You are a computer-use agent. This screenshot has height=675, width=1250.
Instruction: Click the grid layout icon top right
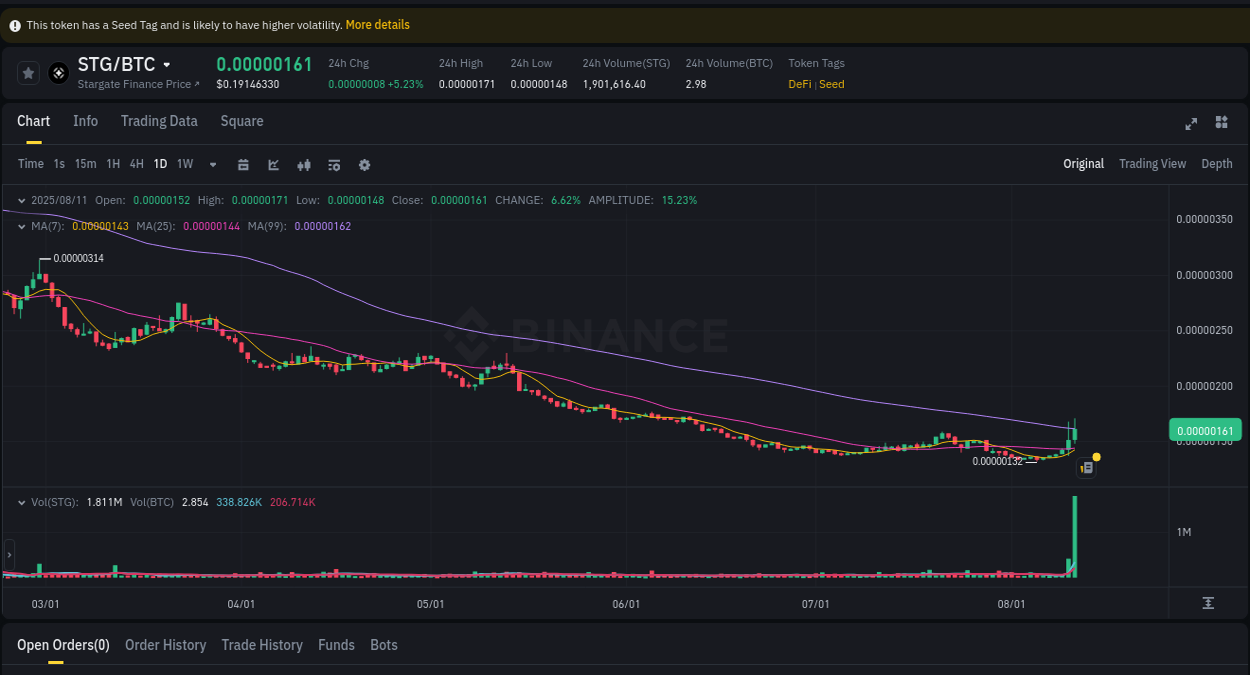(x=1221, y=123)
